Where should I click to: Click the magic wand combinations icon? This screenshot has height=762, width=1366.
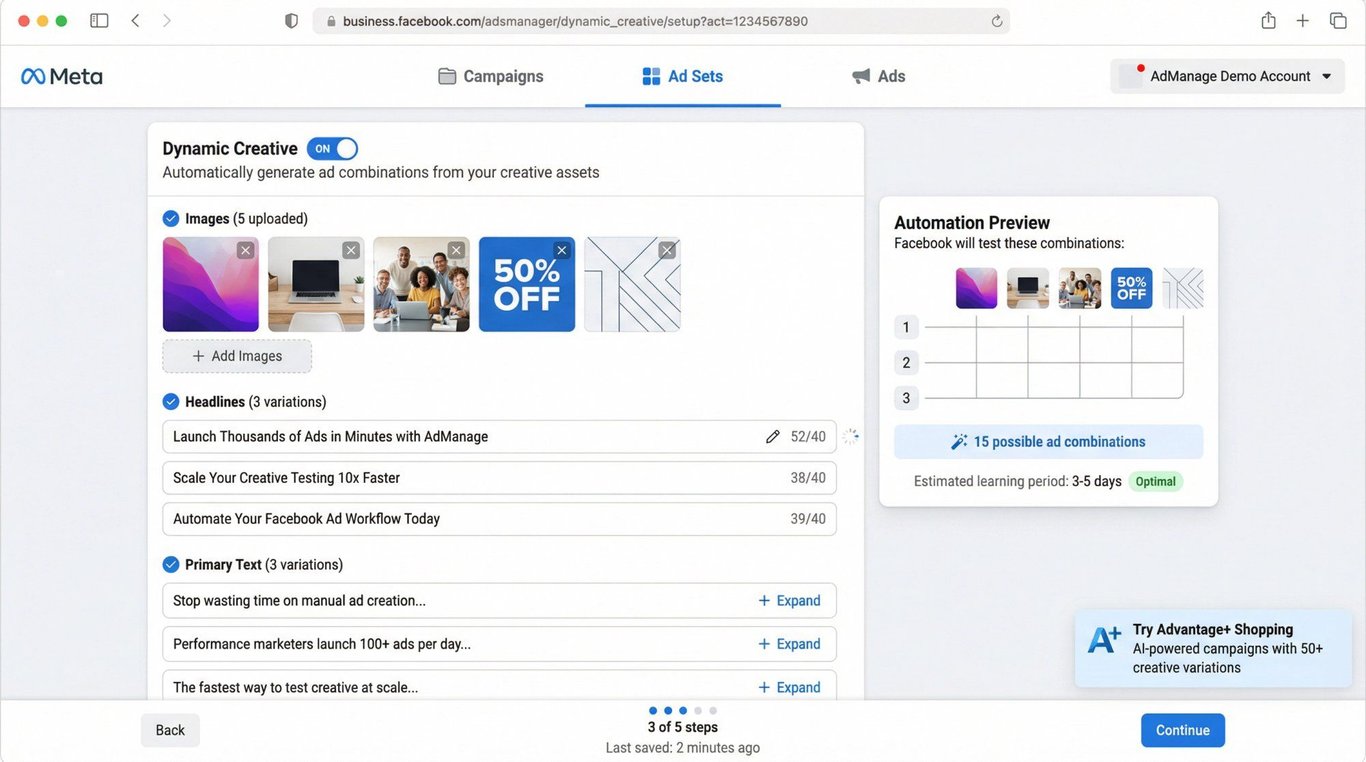click(959, 442)
